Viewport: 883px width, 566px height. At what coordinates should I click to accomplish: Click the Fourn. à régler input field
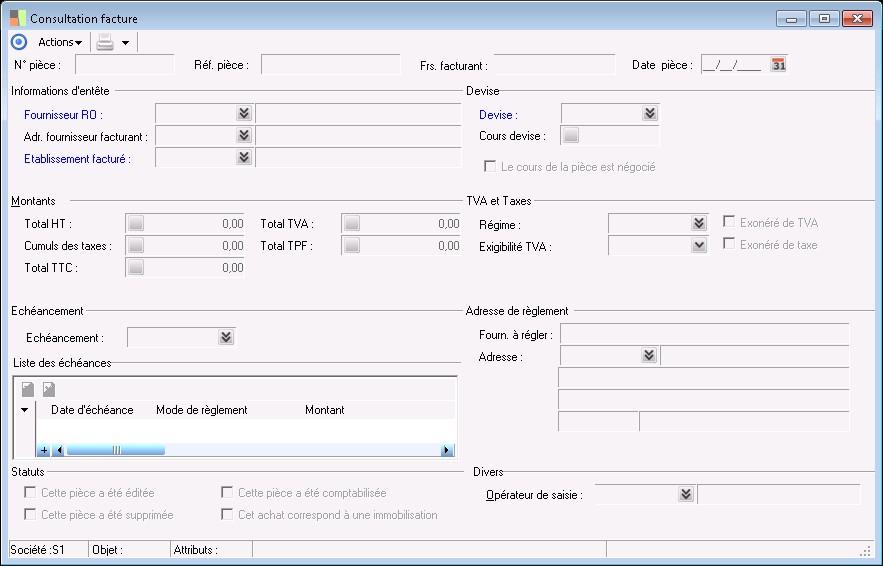point(704,334)
